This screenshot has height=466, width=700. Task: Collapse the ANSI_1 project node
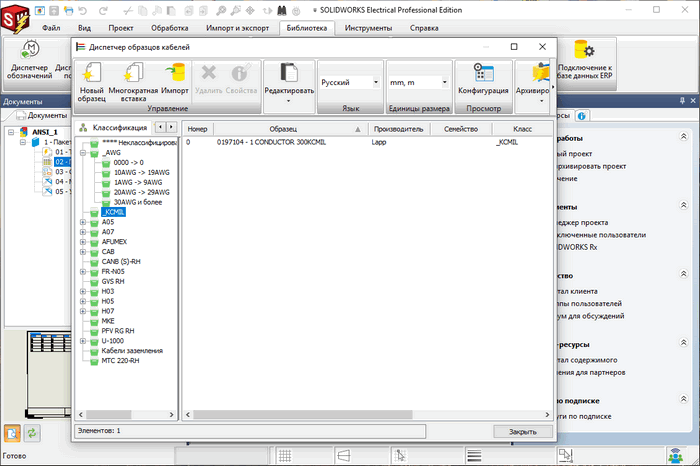(11, 132)
